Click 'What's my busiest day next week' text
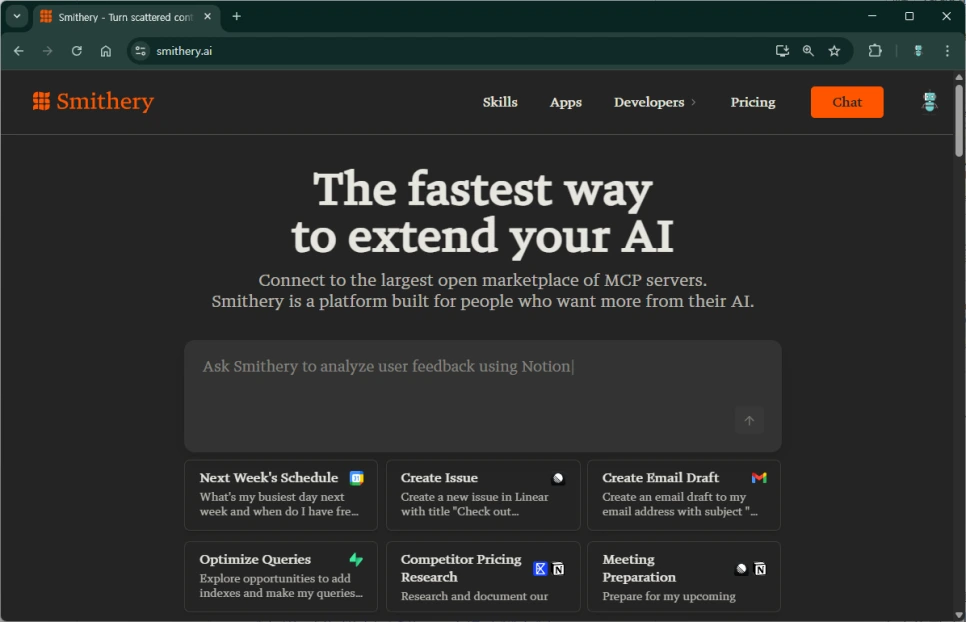The height and width of the screenshot is (622, 966). pyautogui.click(x=279, y=504)
